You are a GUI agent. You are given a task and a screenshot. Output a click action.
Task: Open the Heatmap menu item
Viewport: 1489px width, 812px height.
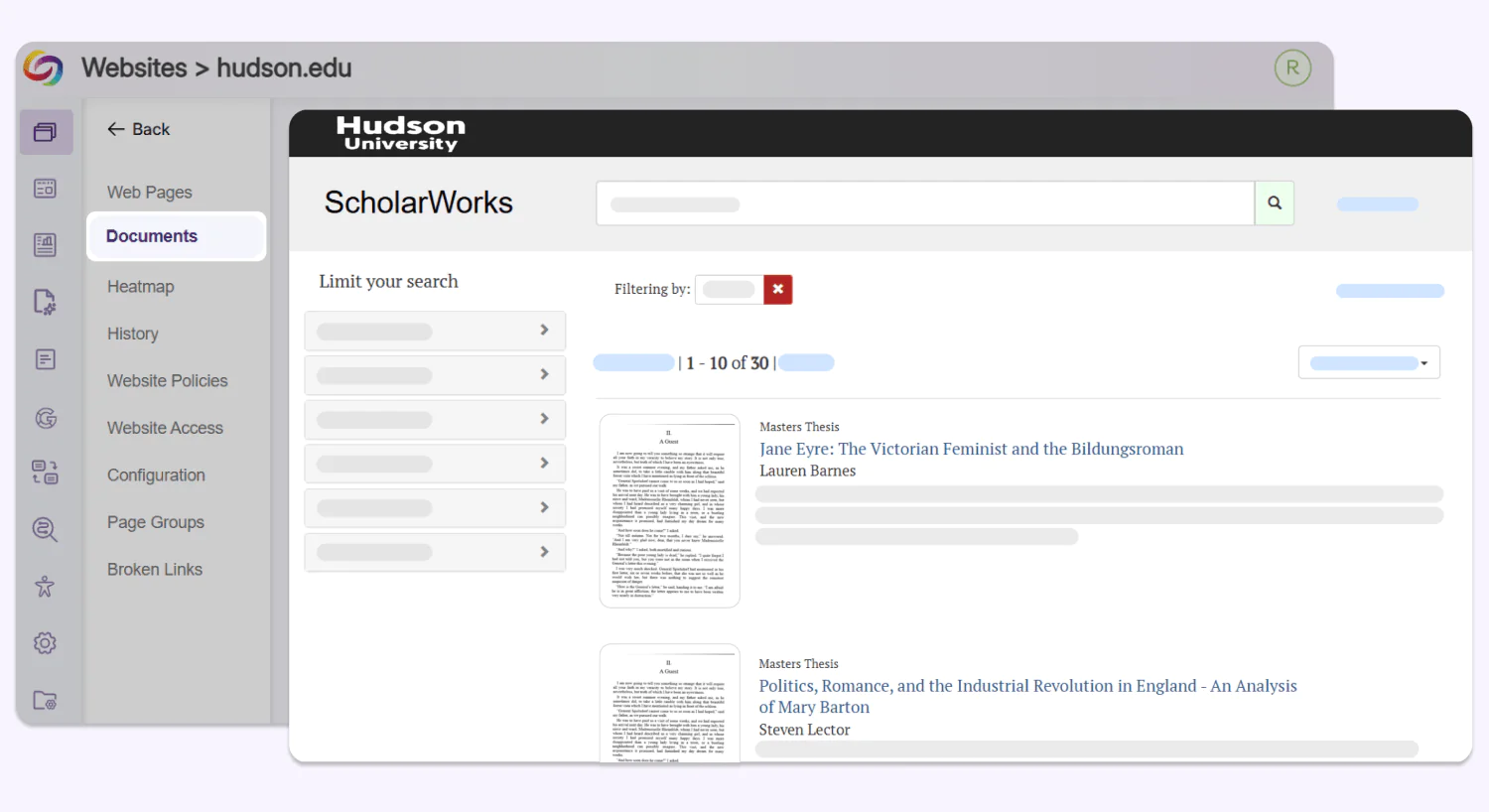point(141,287)
